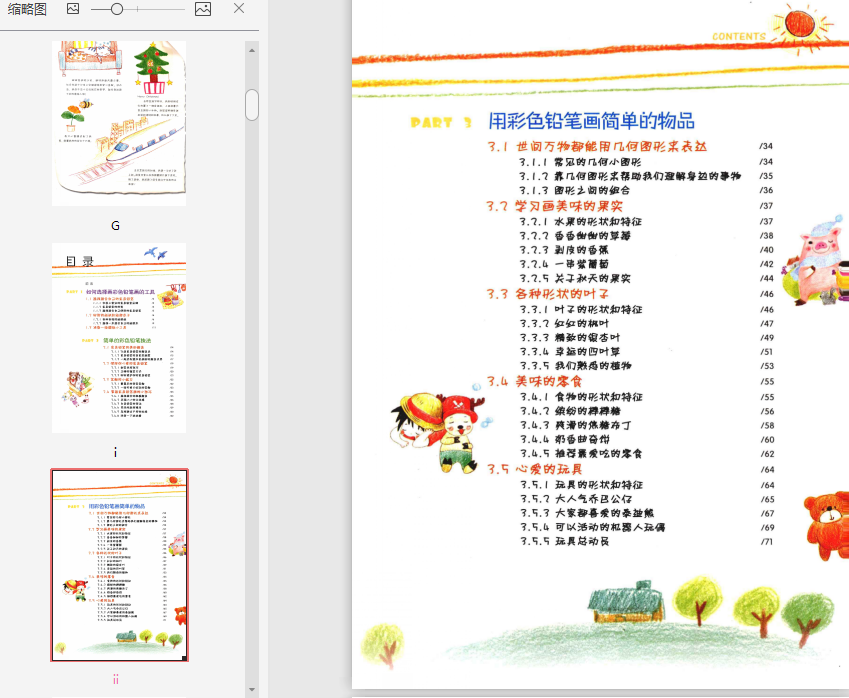849x698 pixels.
Task: Click the thumbnail scrollbar up arrow
Action: tap(252, 50)
